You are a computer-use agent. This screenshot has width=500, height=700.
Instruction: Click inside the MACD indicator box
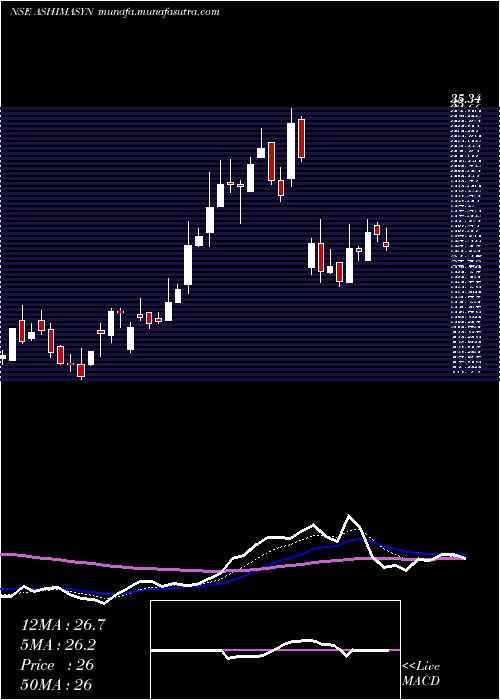275,650
